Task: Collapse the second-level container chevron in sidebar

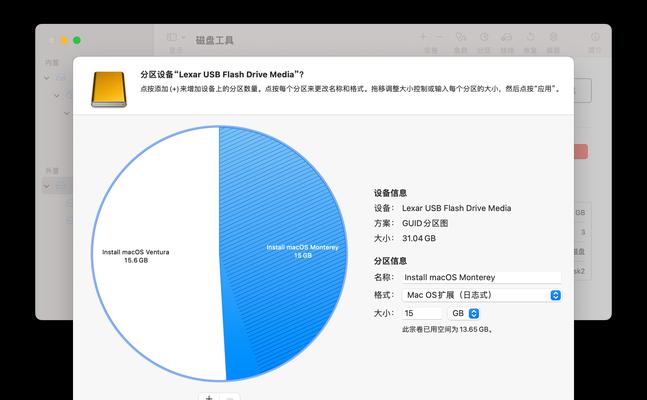Action: click(57, 96)
